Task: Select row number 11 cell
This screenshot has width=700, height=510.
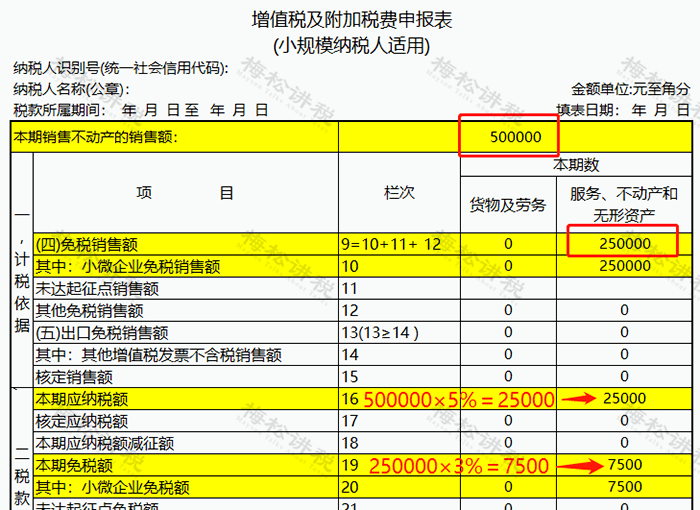Action: [x=400, y=288]
